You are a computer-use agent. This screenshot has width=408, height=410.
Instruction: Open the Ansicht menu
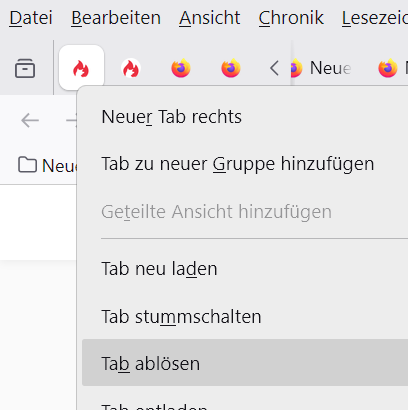click(x=209, y=18)
